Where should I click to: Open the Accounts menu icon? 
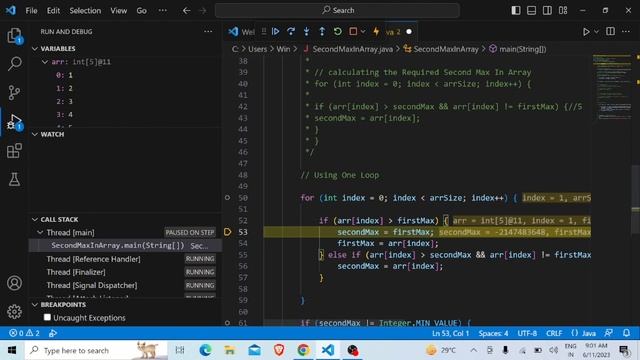coord(14,283)
